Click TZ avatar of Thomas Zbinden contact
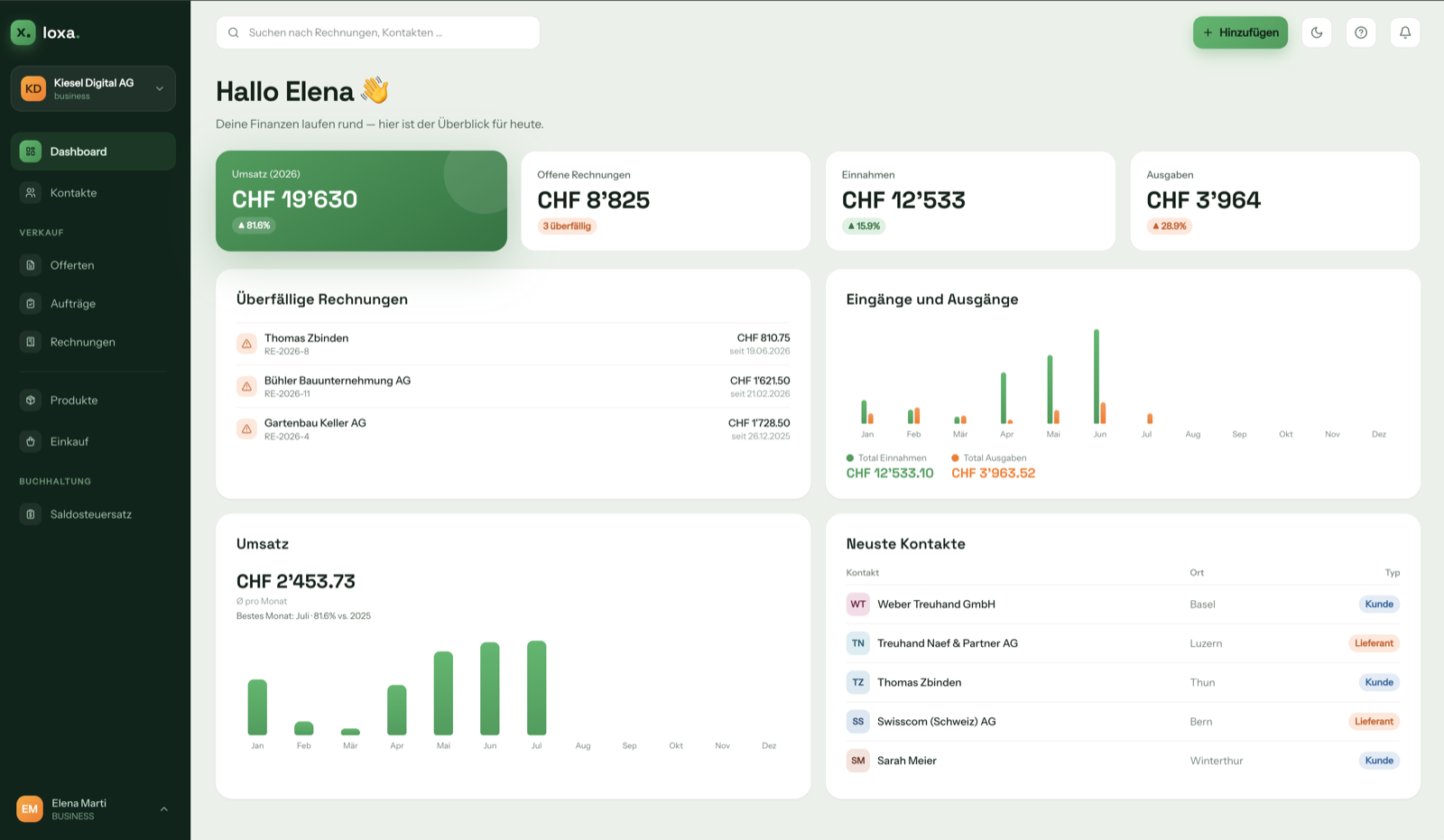Image resolution: width=1444 pixels, height=840 pixels. 858,683
